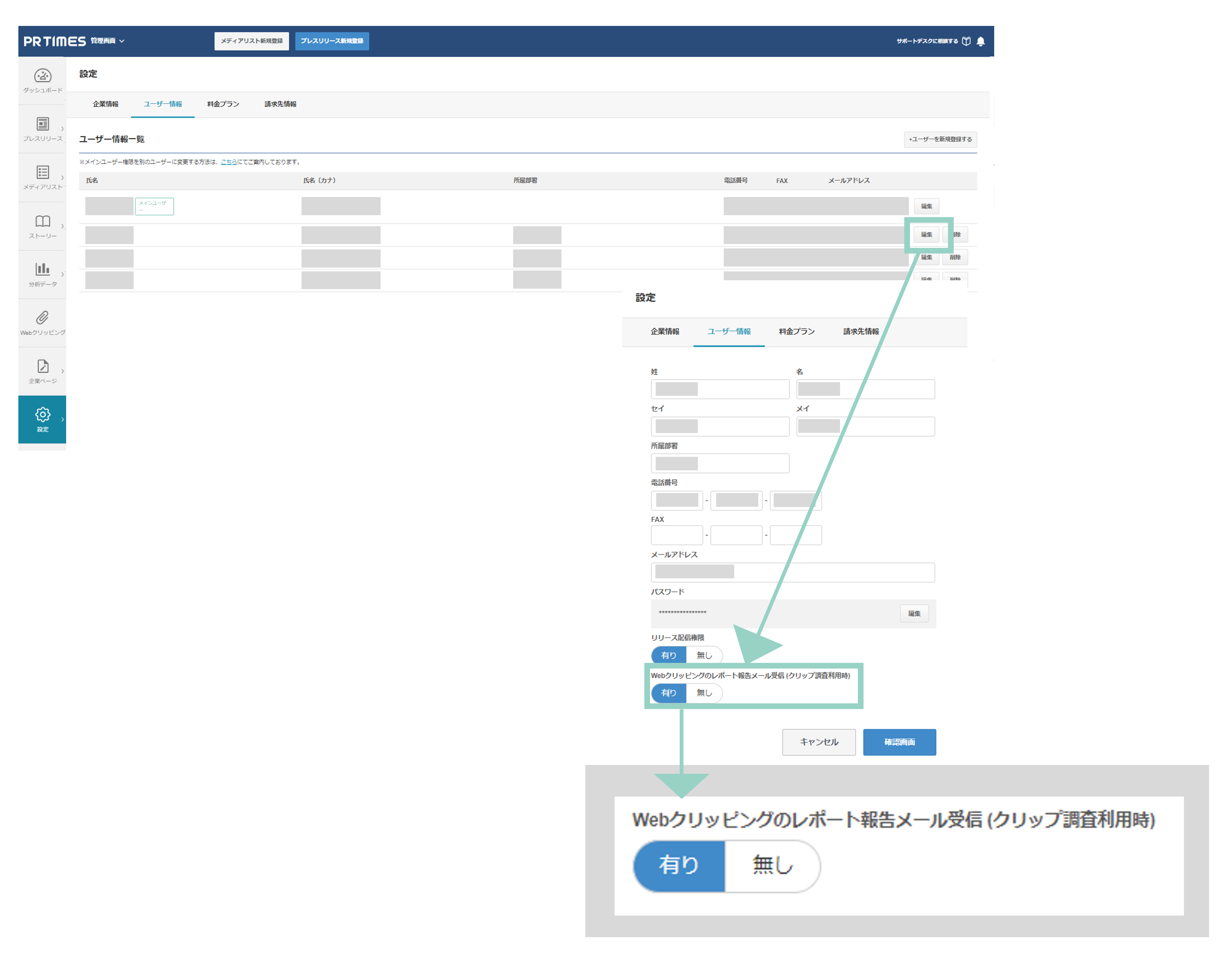This screenshot has height=965, width=1232.
Task: Click the Story book icon
Action: click(42, 221)
